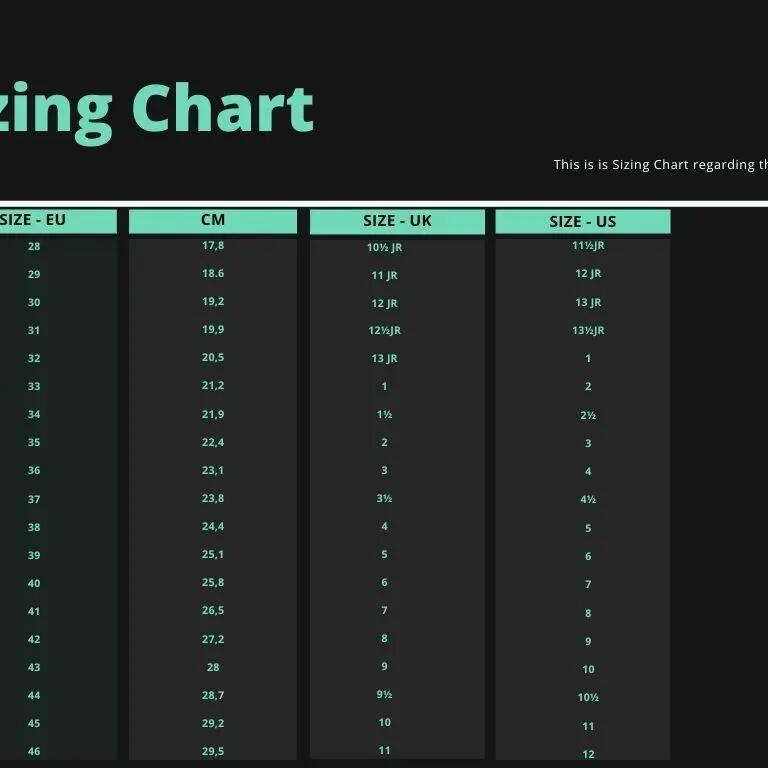Select the 29,5 centimeter value

pos(213,751)
